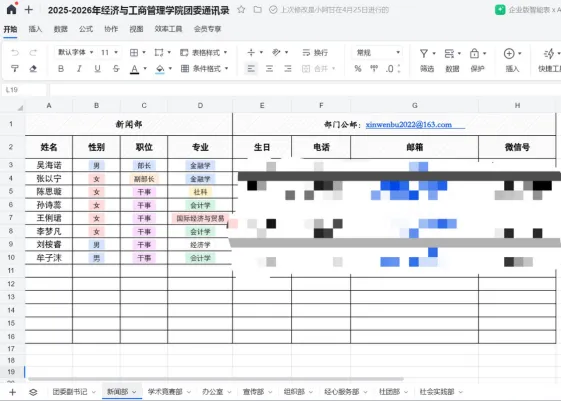
Task: Expand the 表格样式 dropdown
Action: (x=225, y=53)
